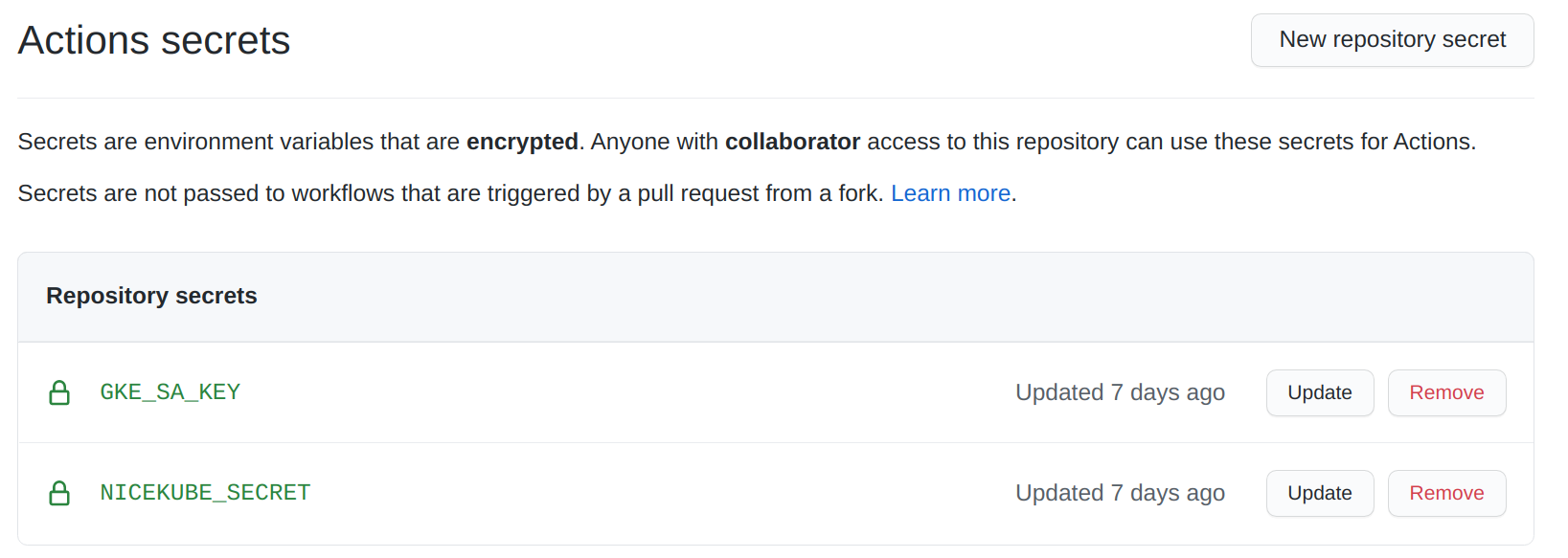This screenshot has width=1568, height=558.
Task: Click the sentence about pull requests from forks
Action: 450,193
